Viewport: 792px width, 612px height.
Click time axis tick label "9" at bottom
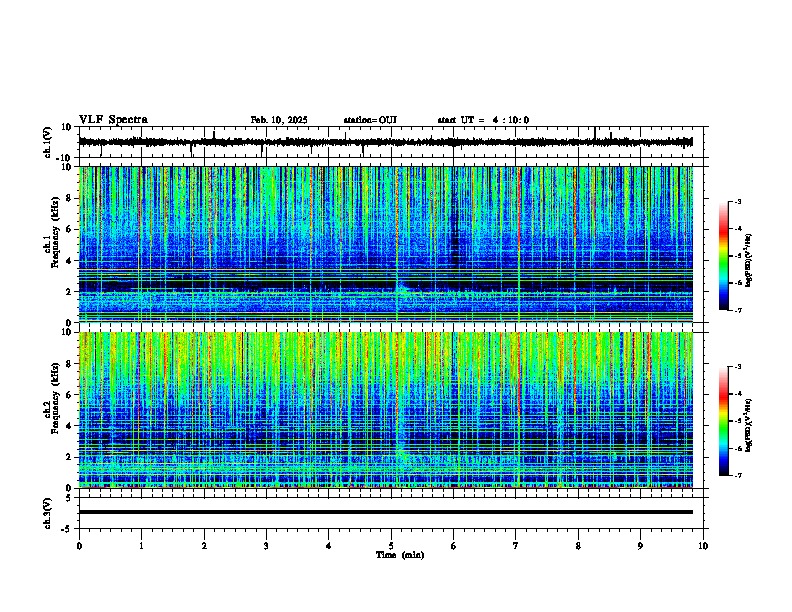(640, 546)
